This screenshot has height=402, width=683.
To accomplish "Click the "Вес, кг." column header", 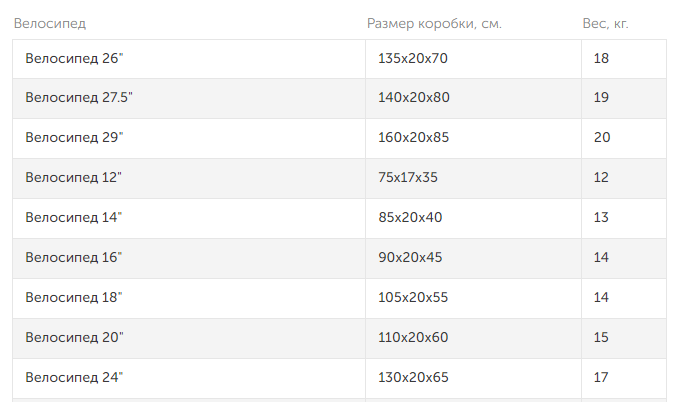I will [606, 23].
